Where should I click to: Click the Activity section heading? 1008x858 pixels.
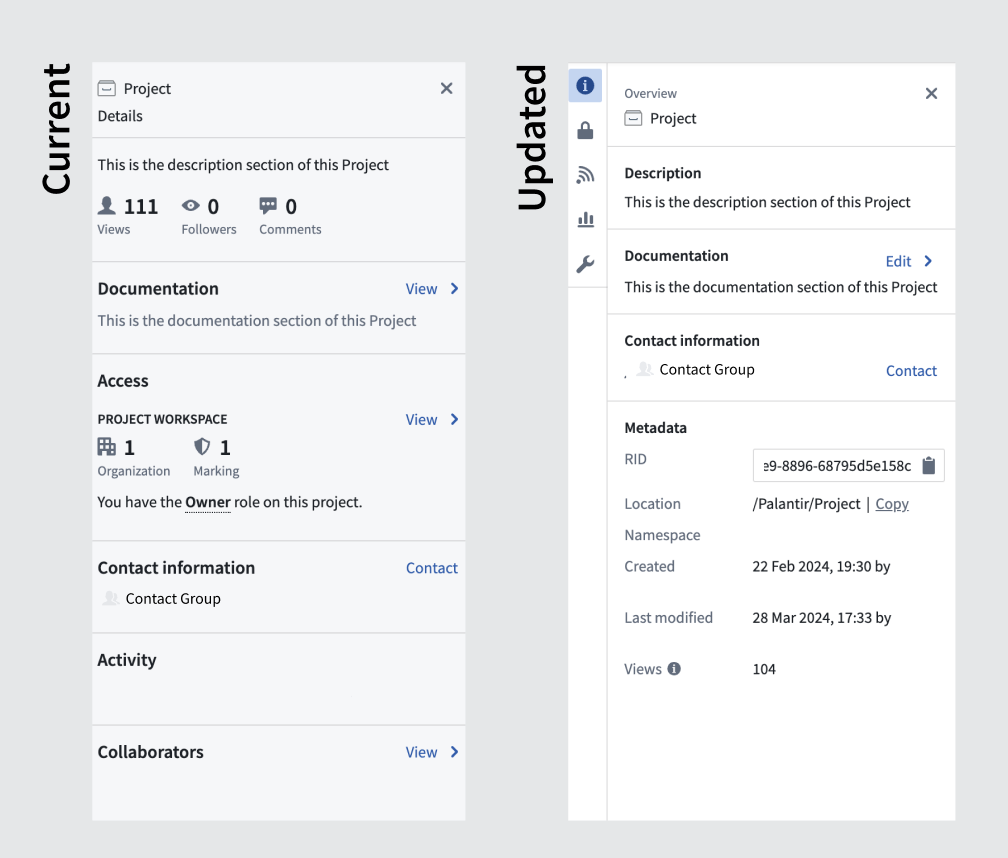tap(127, 660)
